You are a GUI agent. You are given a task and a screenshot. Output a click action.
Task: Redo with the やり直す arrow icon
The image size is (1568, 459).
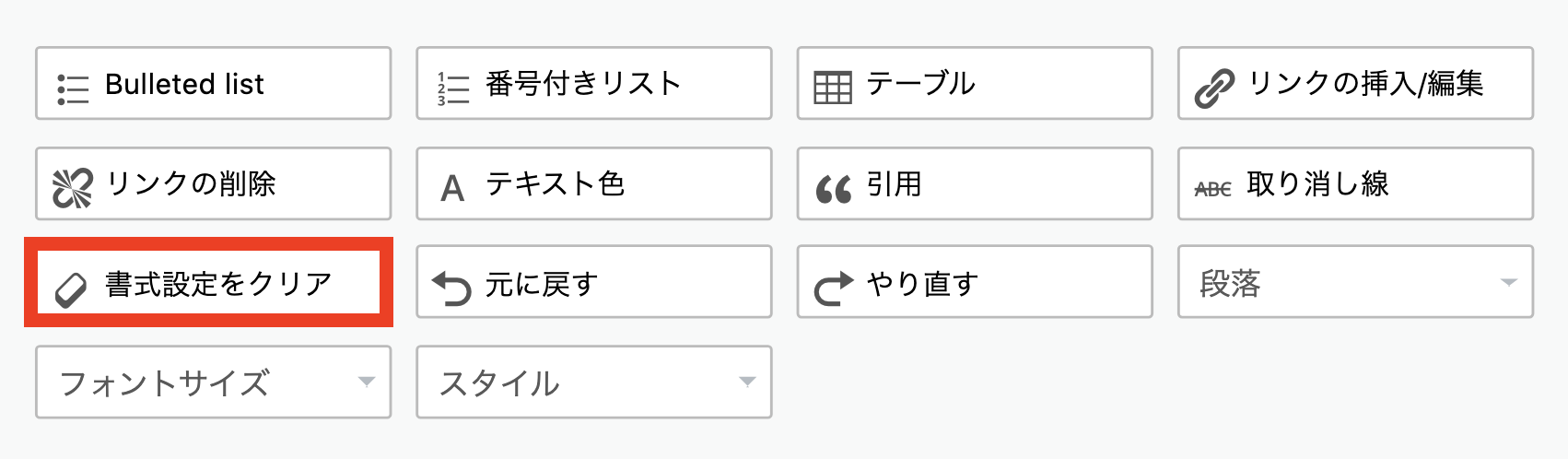(834, 288)
